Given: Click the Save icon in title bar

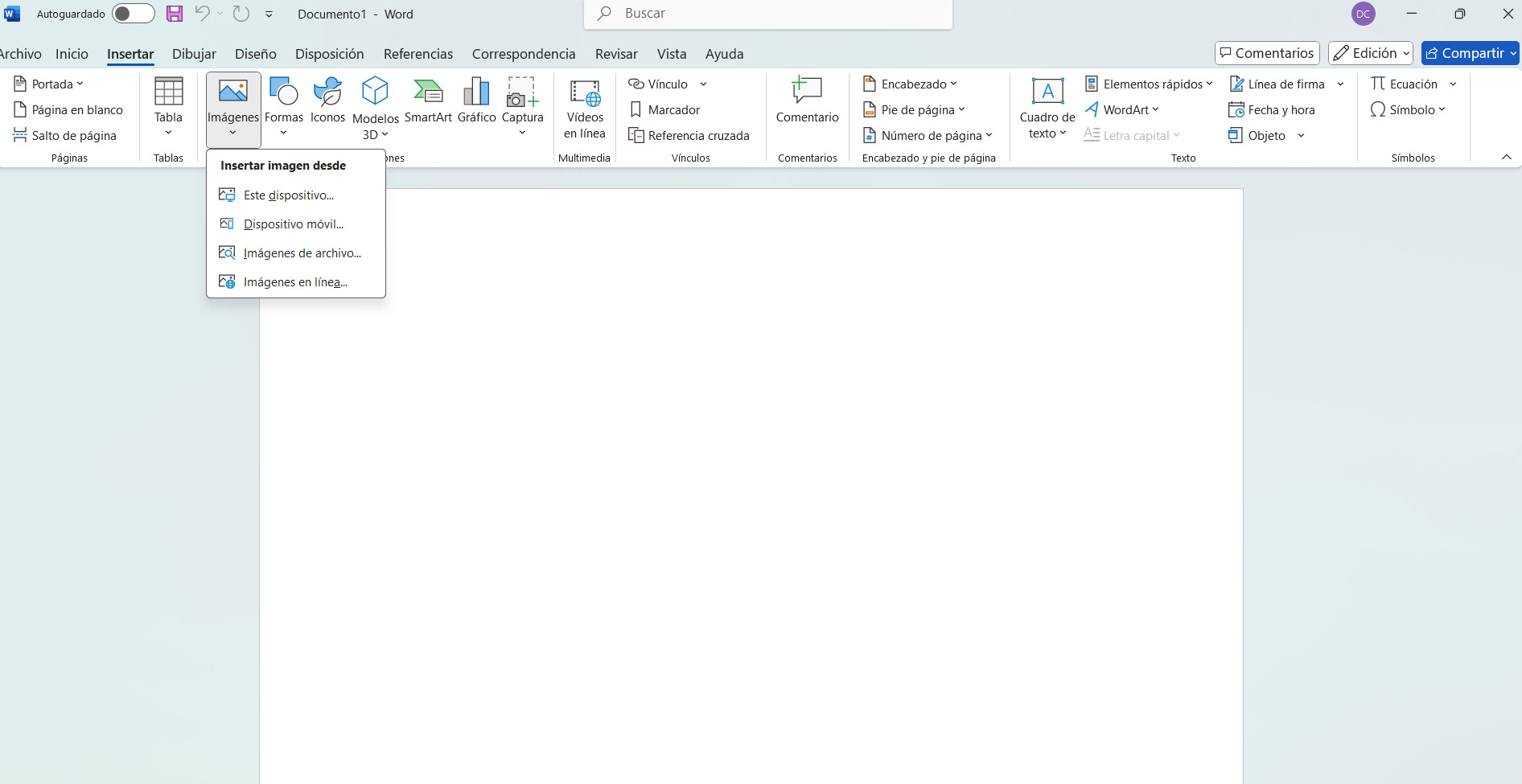Looking at the screenshot, I should click(175, 14).
